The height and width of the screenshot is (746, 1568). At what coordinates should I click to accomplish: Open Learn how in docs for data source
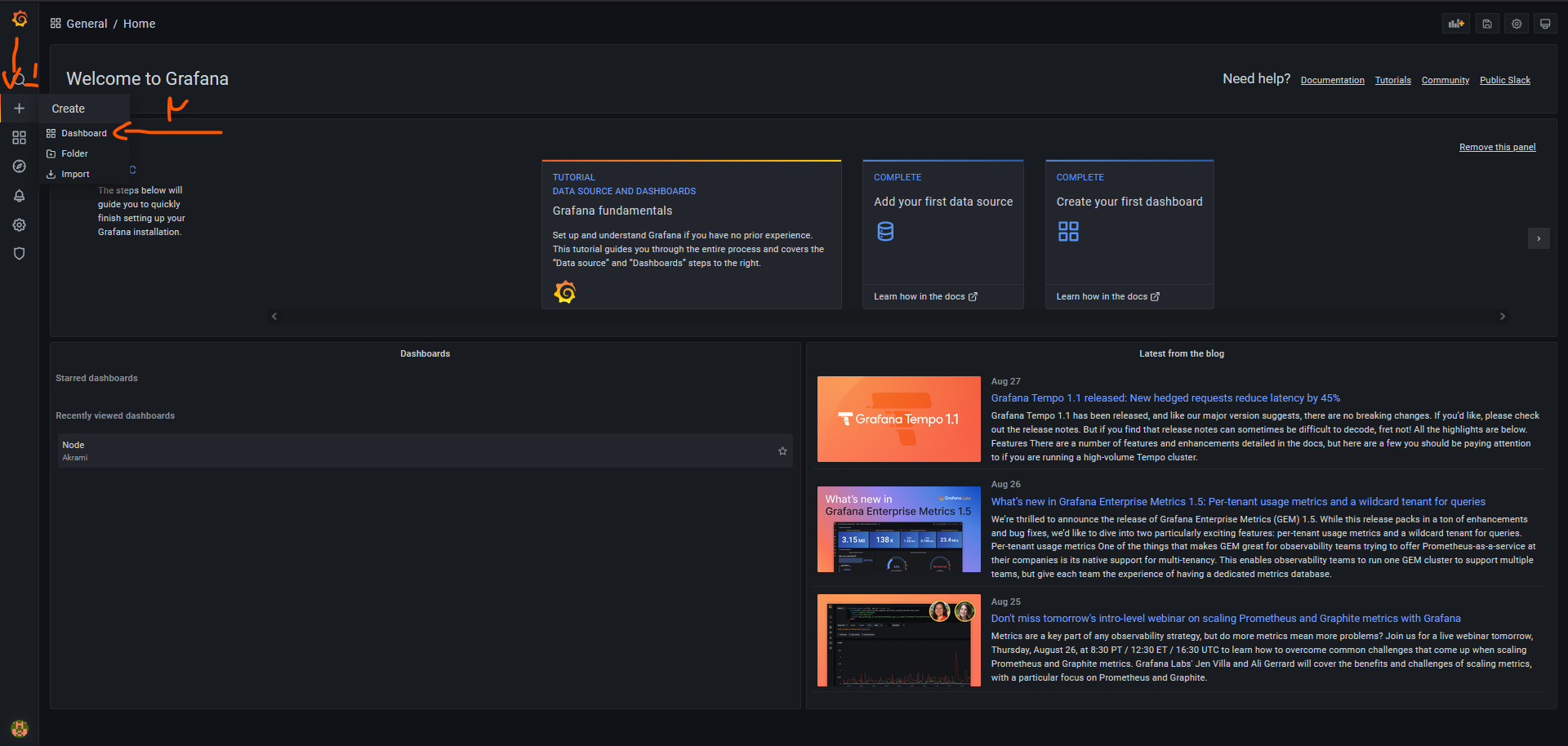pos(925,297)
